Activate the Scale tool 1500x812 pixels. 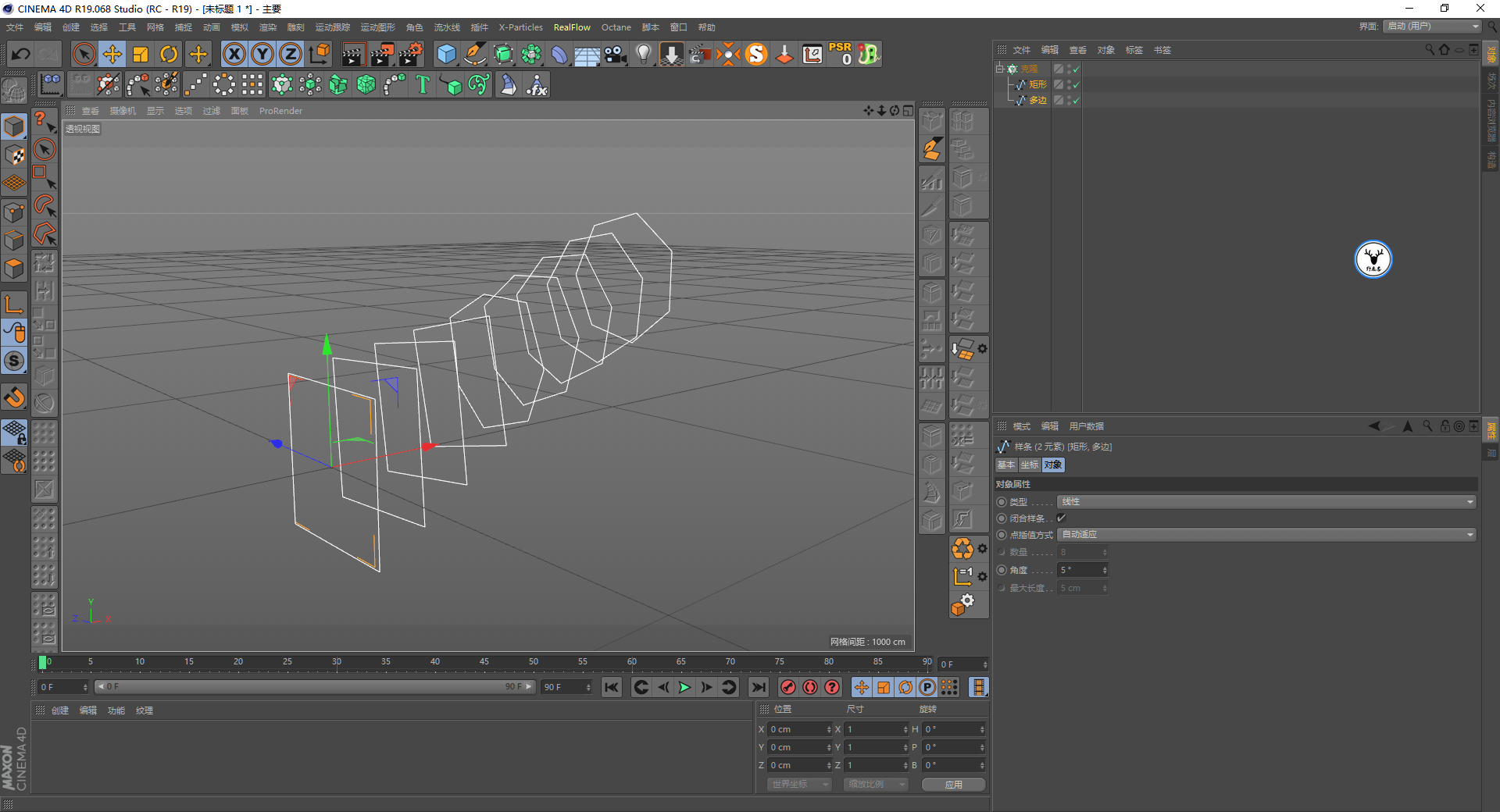pos(141,54)
